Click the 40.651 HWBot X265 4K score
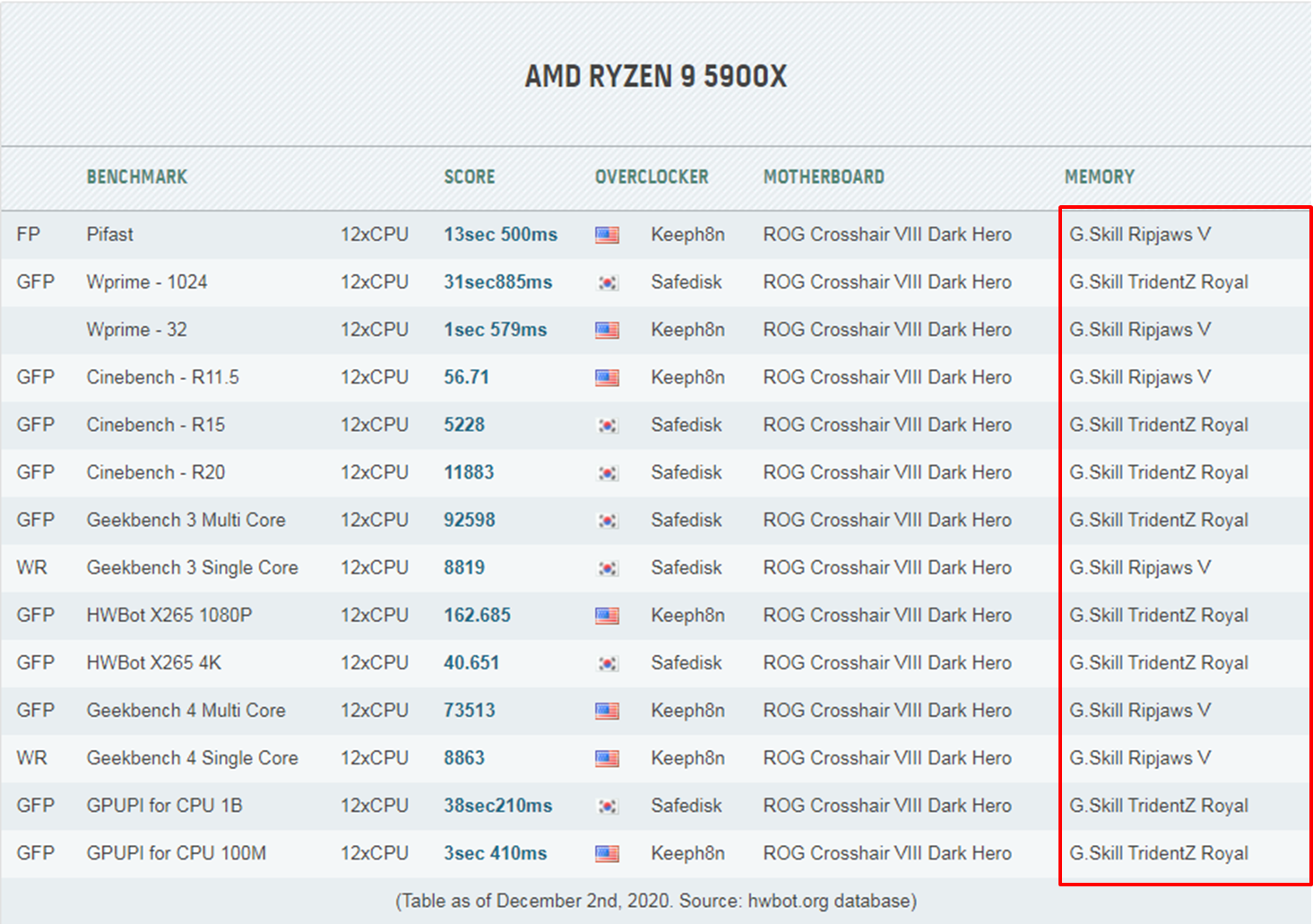Screen dimensions: 1313x924 click(471, 663)
